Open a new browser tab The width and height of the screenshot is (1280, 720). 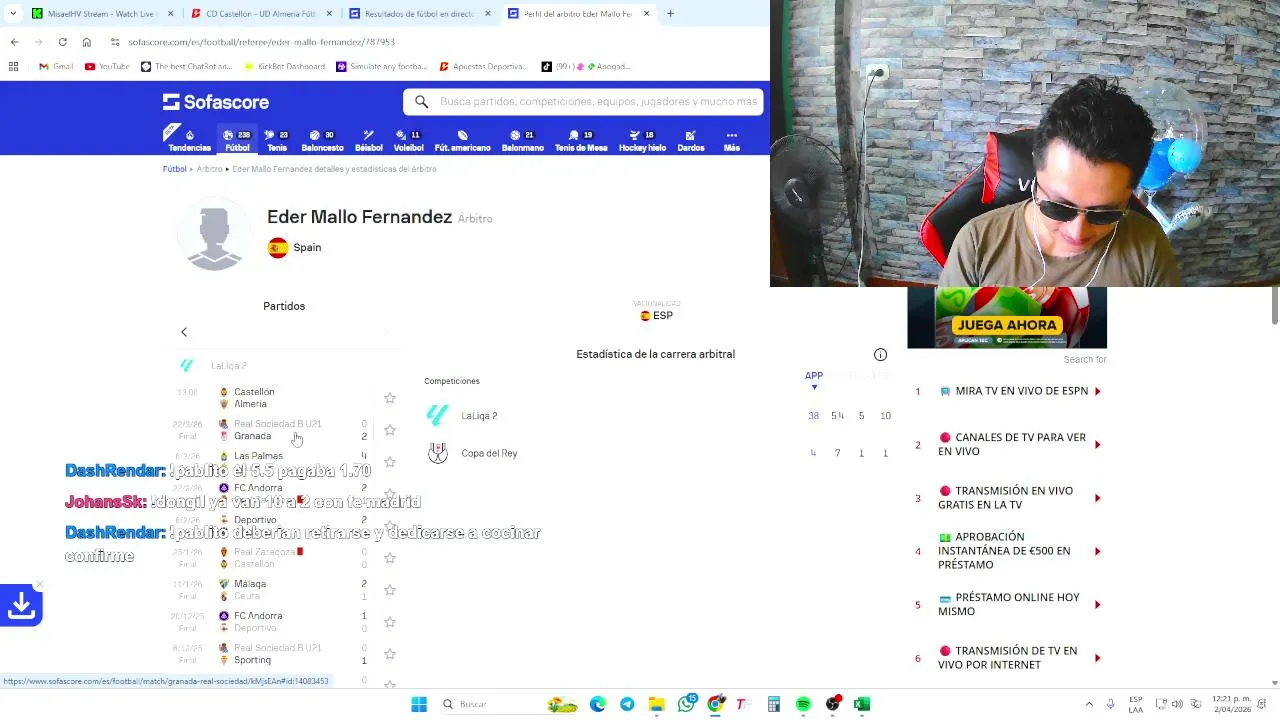point(670,14)
